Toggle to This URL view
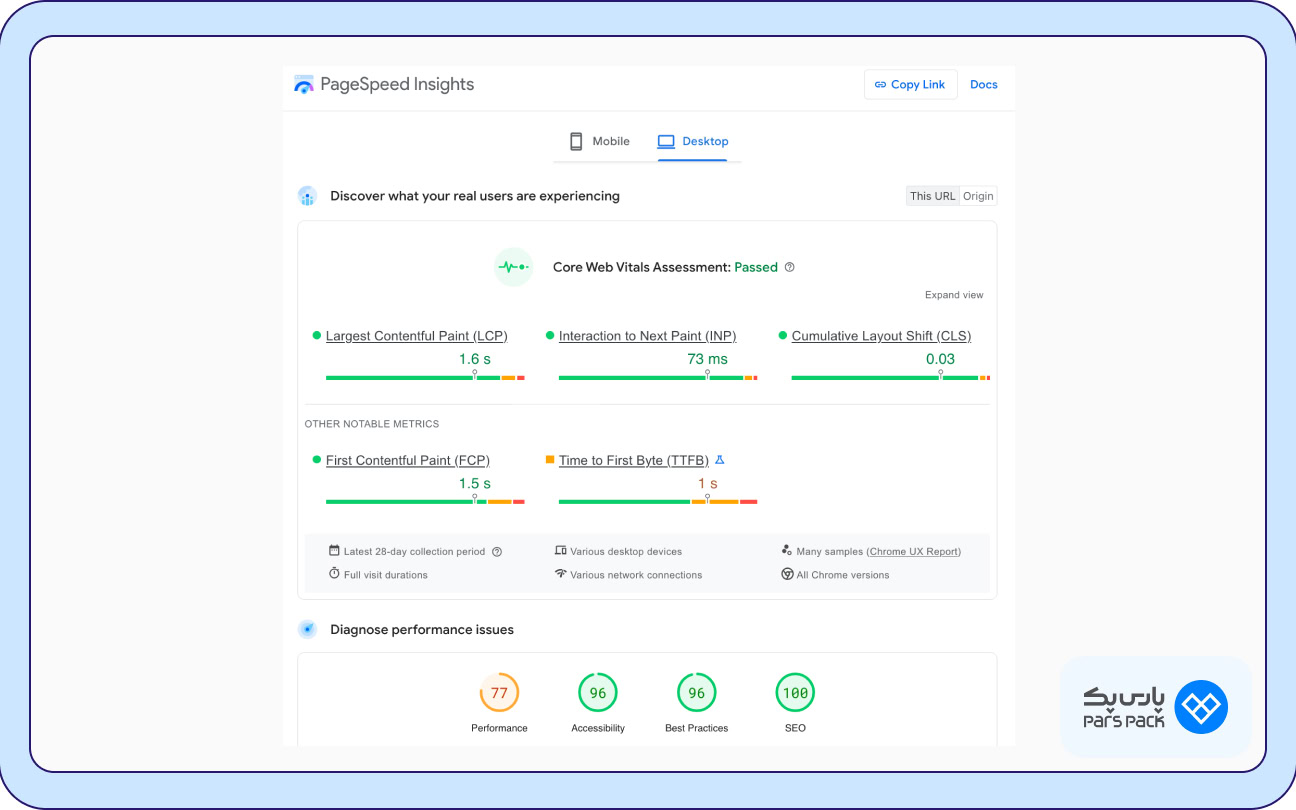Screen dimensions: 1296x810 932,196
